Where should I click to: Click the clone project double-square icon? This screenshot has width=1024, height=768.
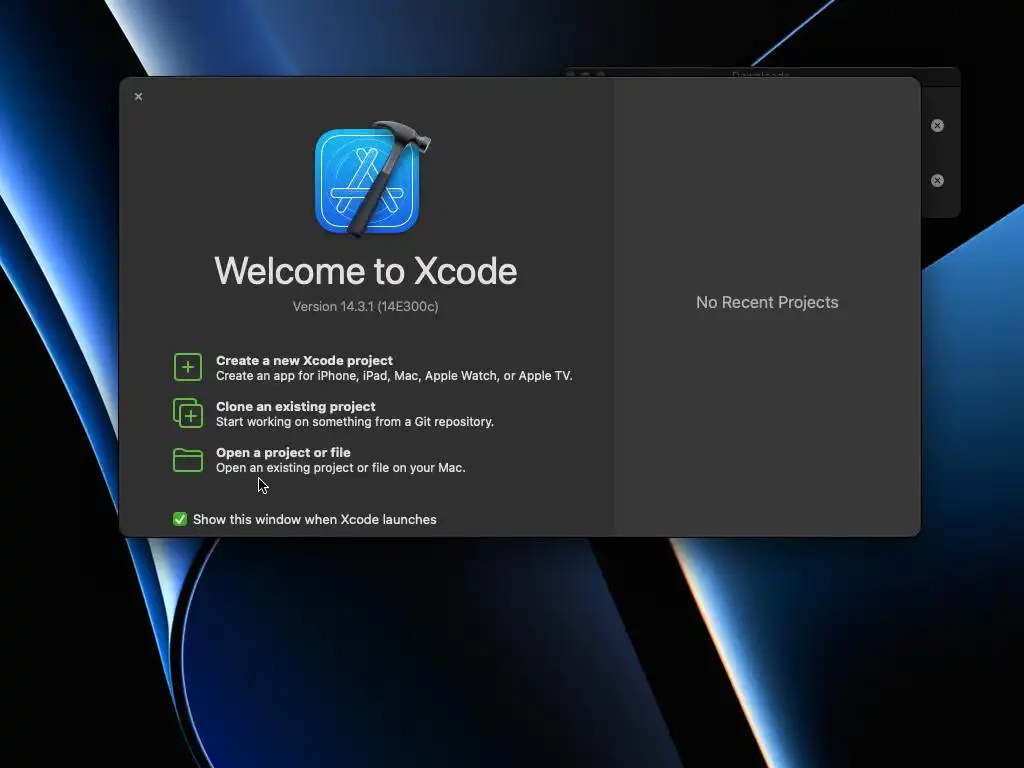(187, 413)
